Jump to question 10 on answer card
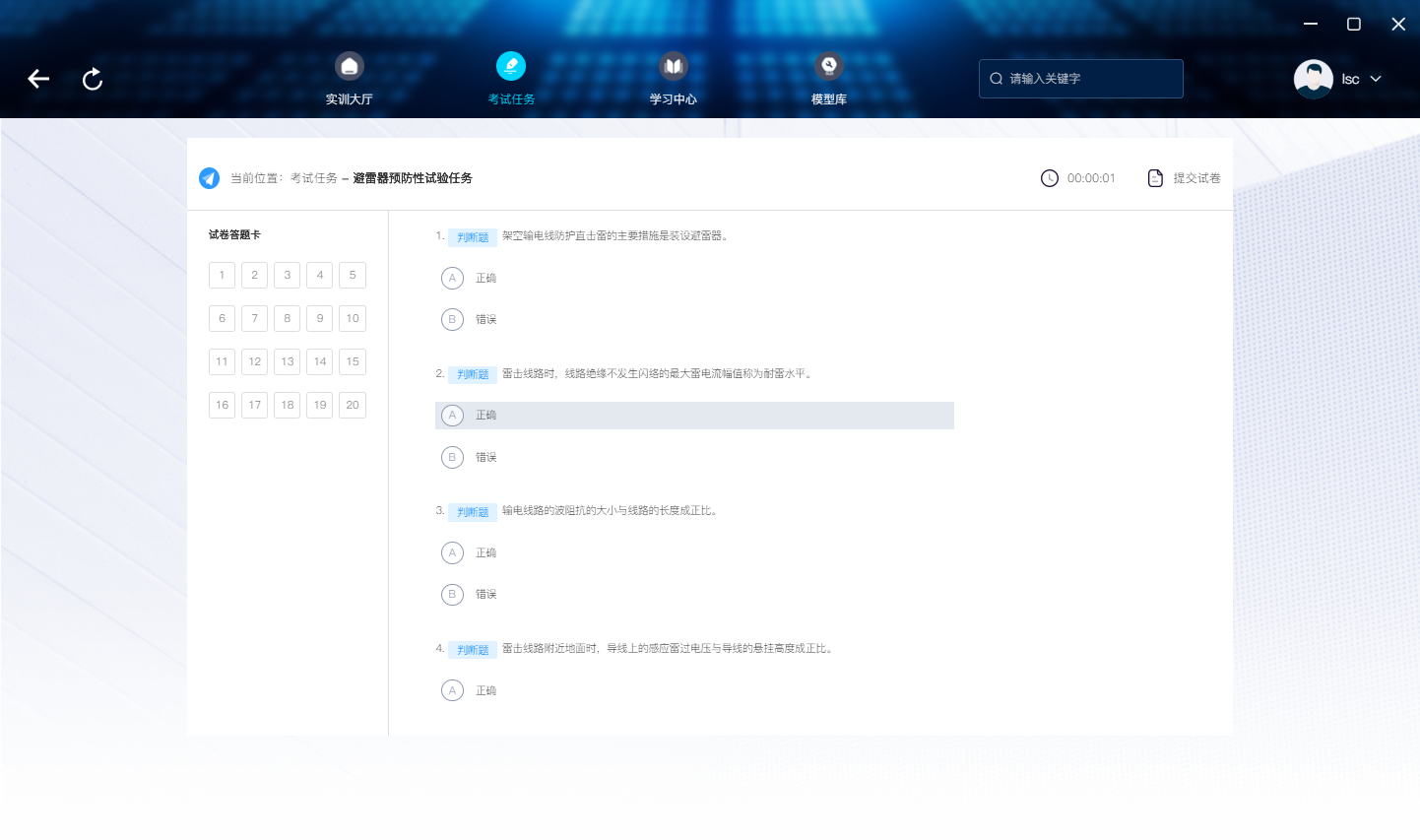1420x840 pixels. point(353,318)
